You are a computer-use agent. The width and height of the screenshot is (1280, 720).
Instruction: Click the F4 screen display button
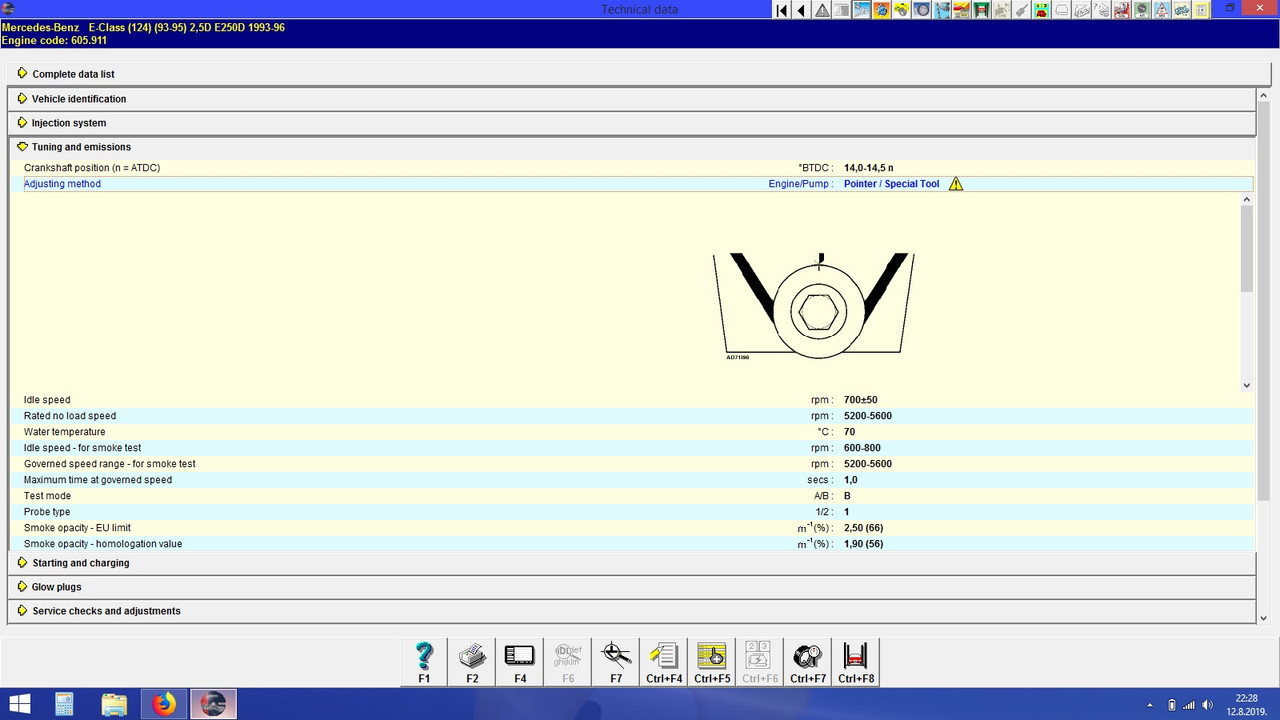(x=520, y=663)
